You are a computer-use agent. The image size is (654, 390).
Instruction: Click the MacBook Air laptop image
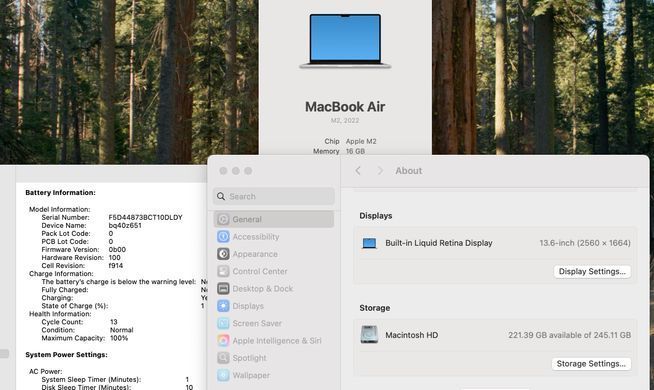tap(345, 41)
